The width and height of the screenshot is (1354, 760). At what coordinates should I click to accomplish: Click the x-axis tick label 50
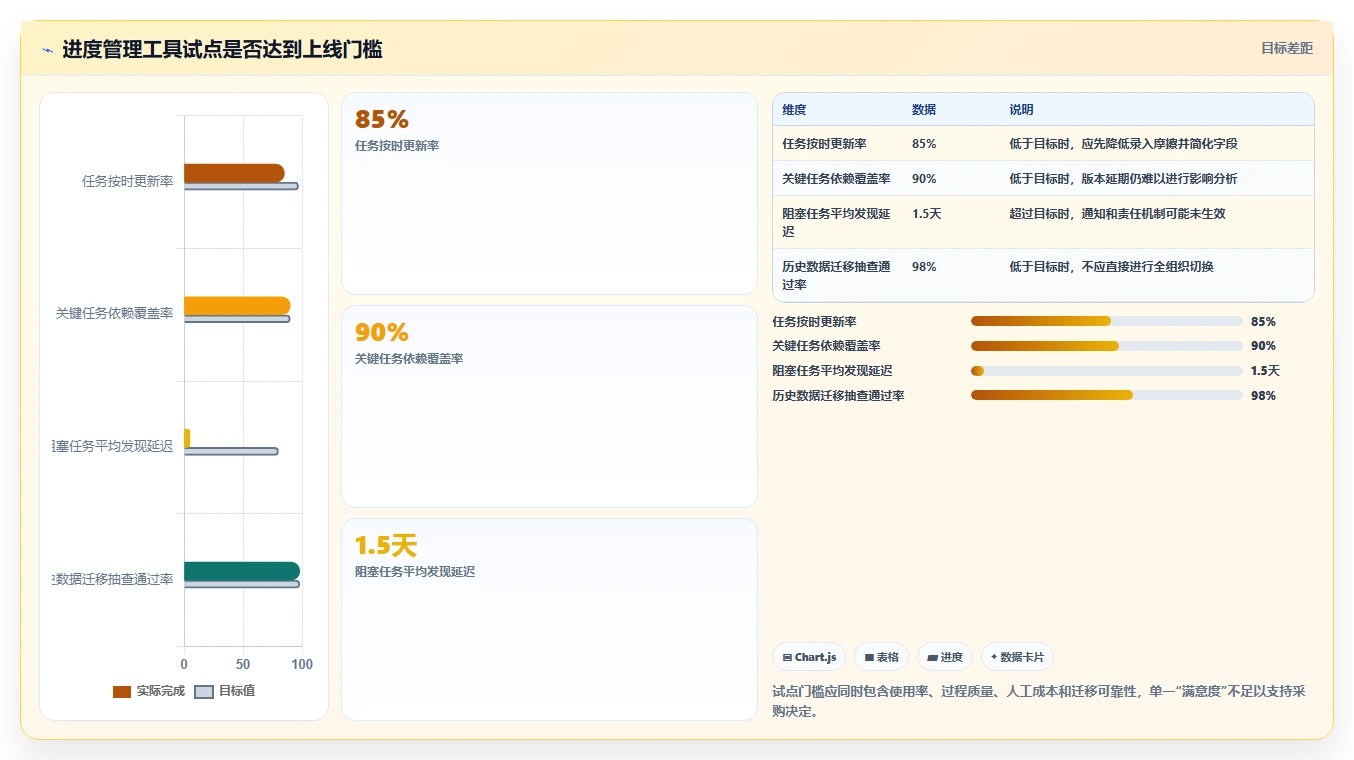point(243,665)
